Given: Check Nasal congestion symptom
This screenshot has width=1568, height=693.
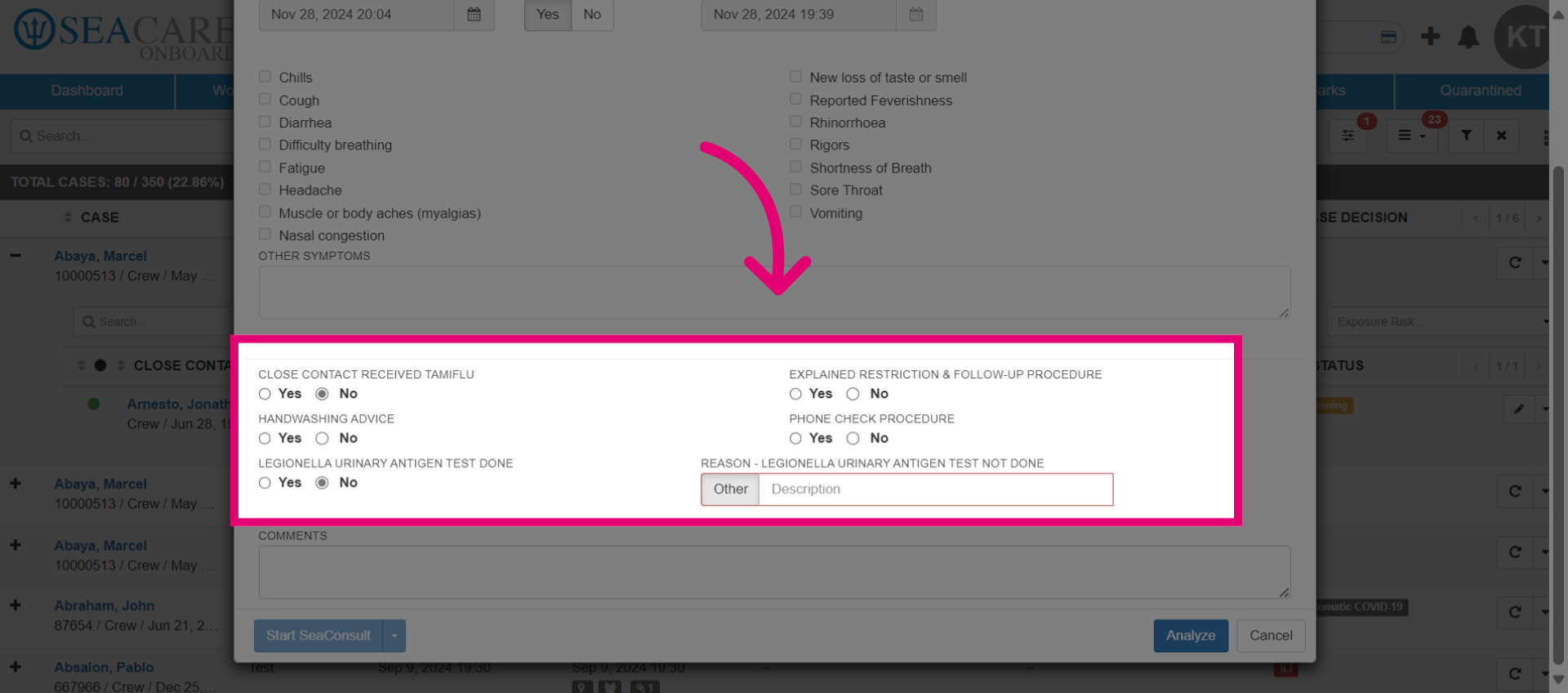Looking at the screenshot, I should pyautogui.click(x=265, y=235).
